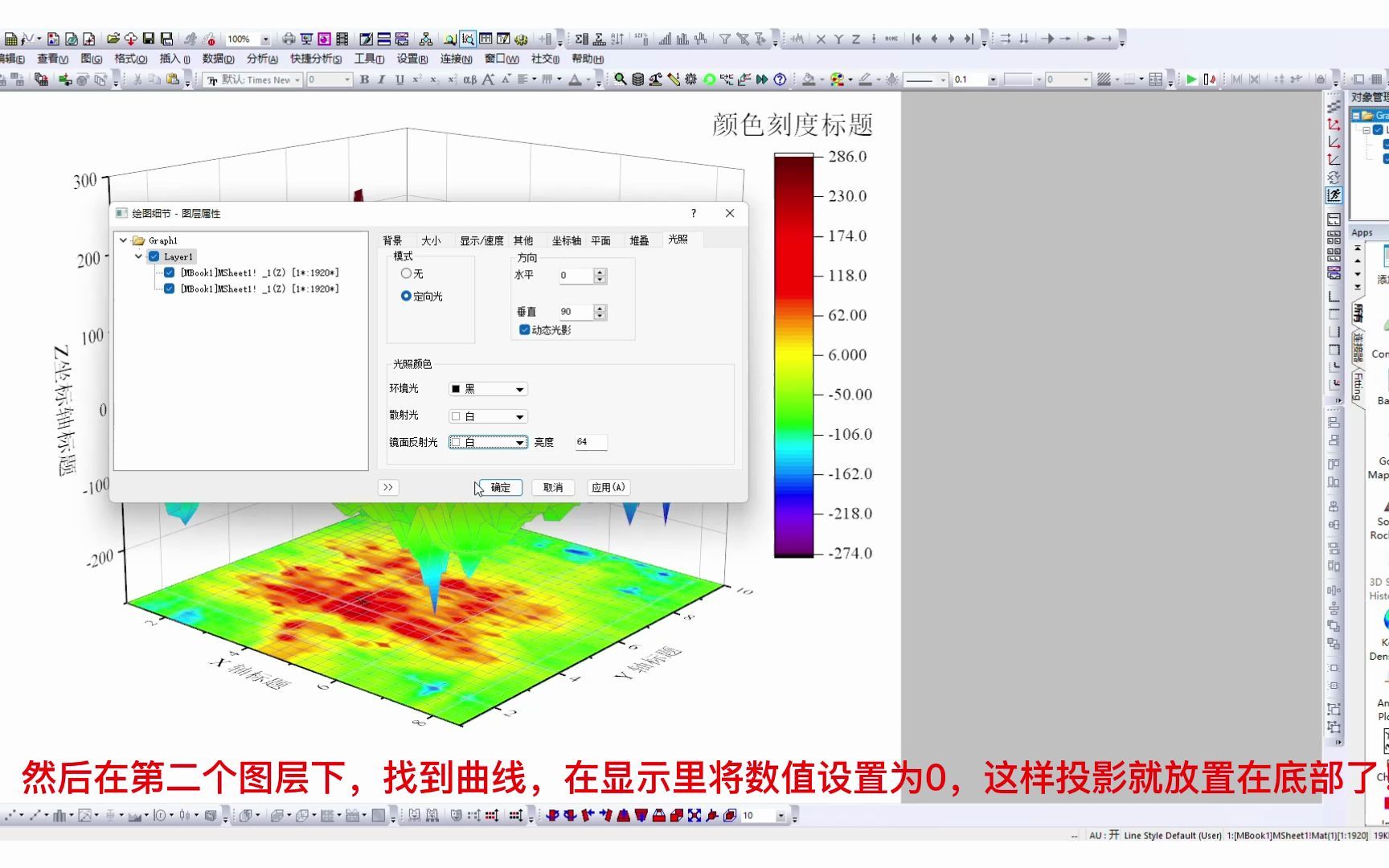
Task: Uncheck the 动态光影 checkbox
Action: pyautogui.click(x=522, y=330)
